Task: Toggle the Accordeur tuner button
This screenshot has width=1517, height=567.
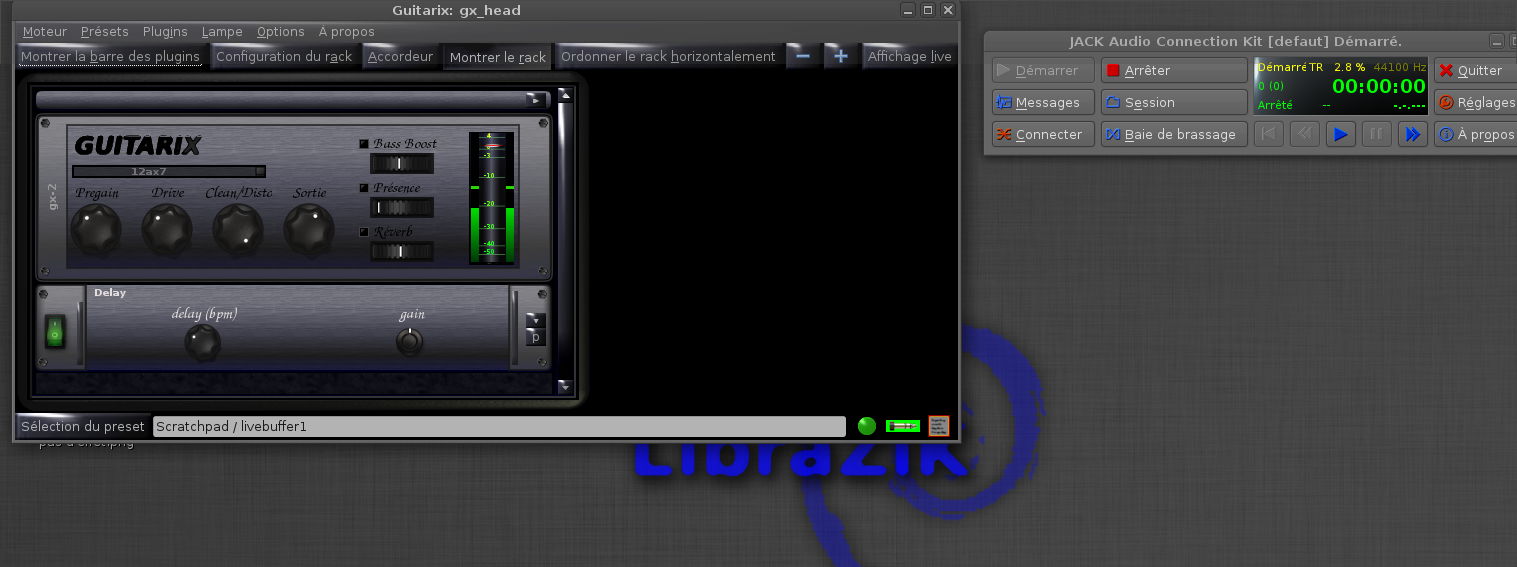Action: click(400, 56)
